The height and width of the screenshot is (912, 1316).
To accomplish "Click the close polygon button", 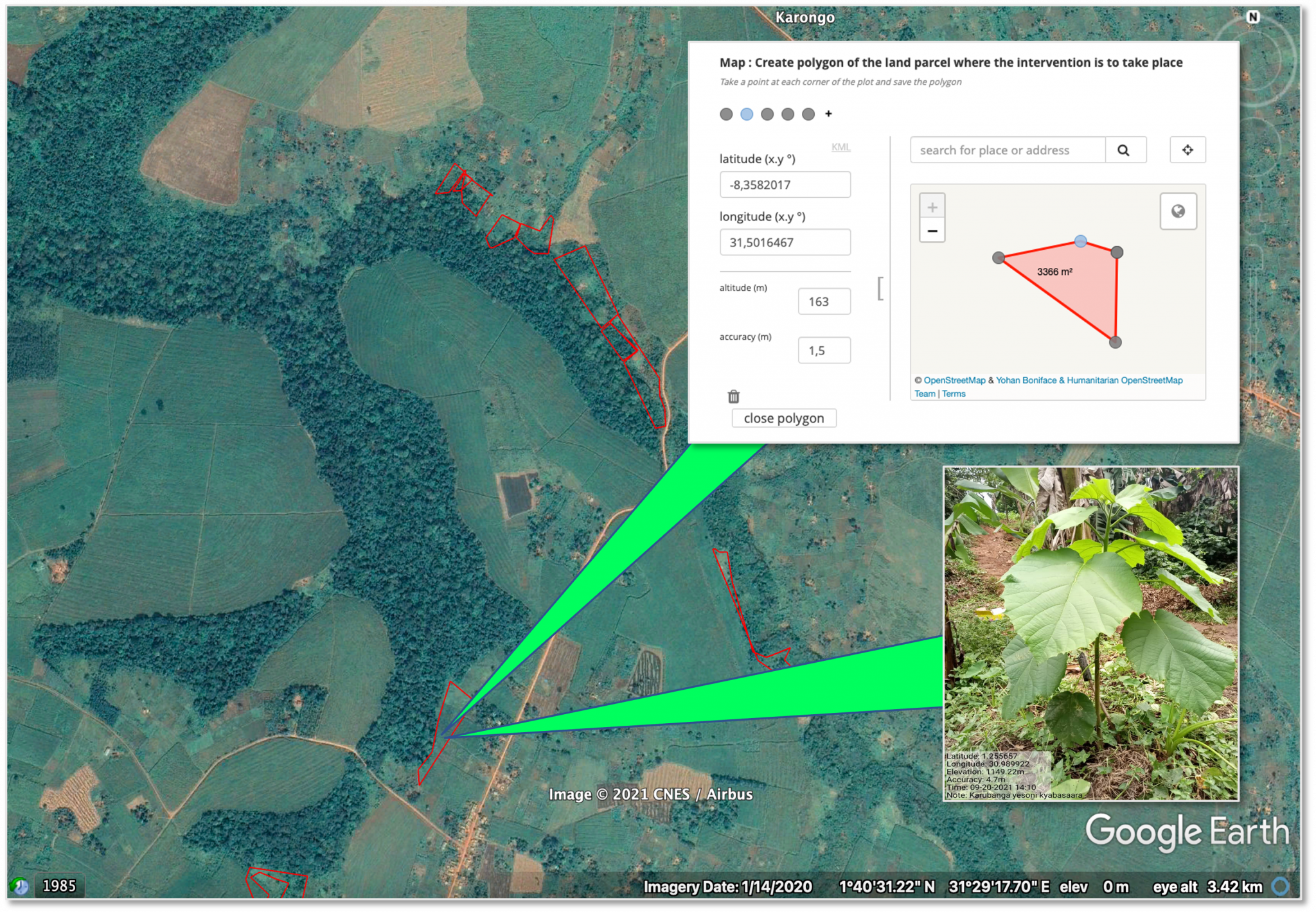I will click(x=784, y=418).
